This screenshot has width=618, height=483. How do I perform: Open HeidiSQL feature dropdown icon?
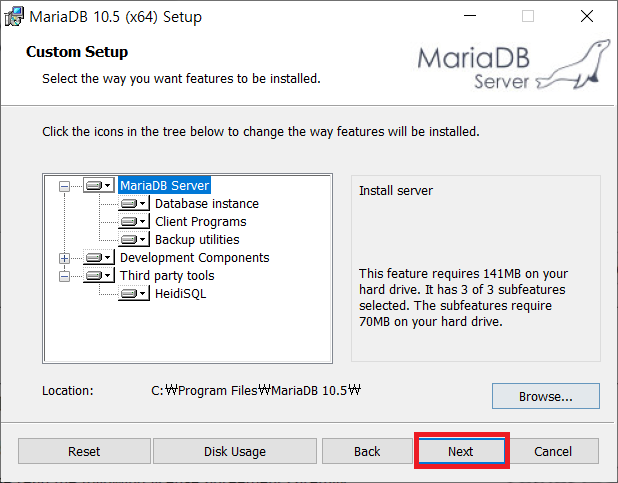coord(134,293)
